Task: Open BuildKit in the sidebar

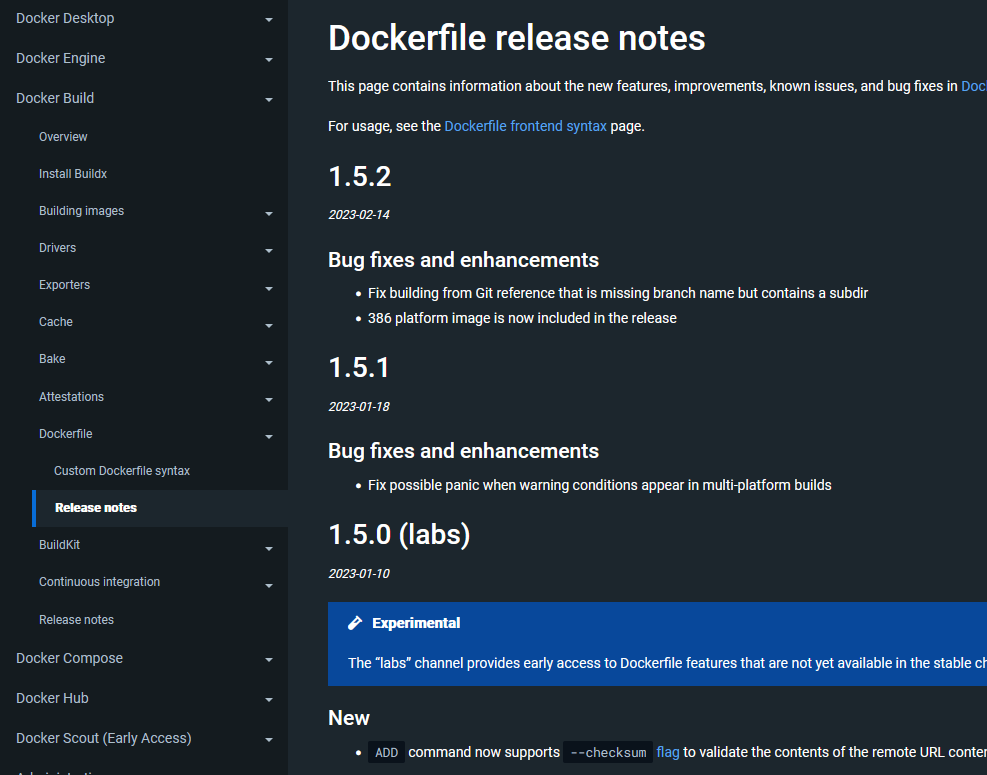Action: (59, 545)
